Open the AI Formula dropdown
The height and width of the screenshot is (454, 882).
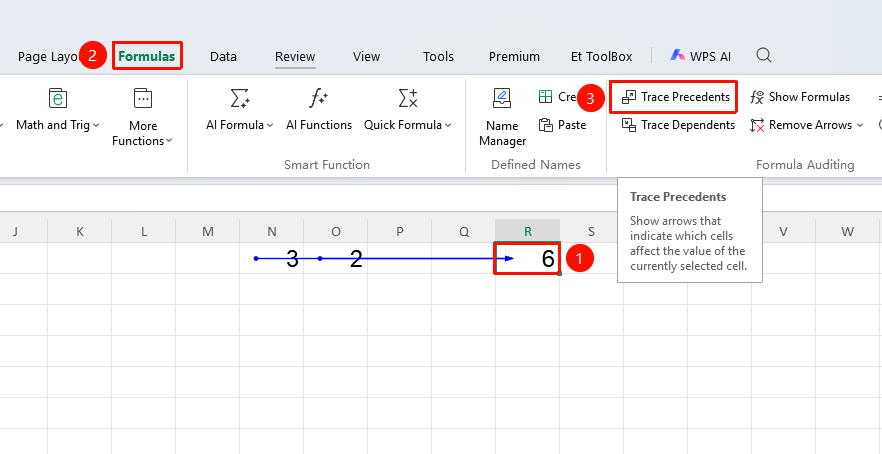(270, 125)
